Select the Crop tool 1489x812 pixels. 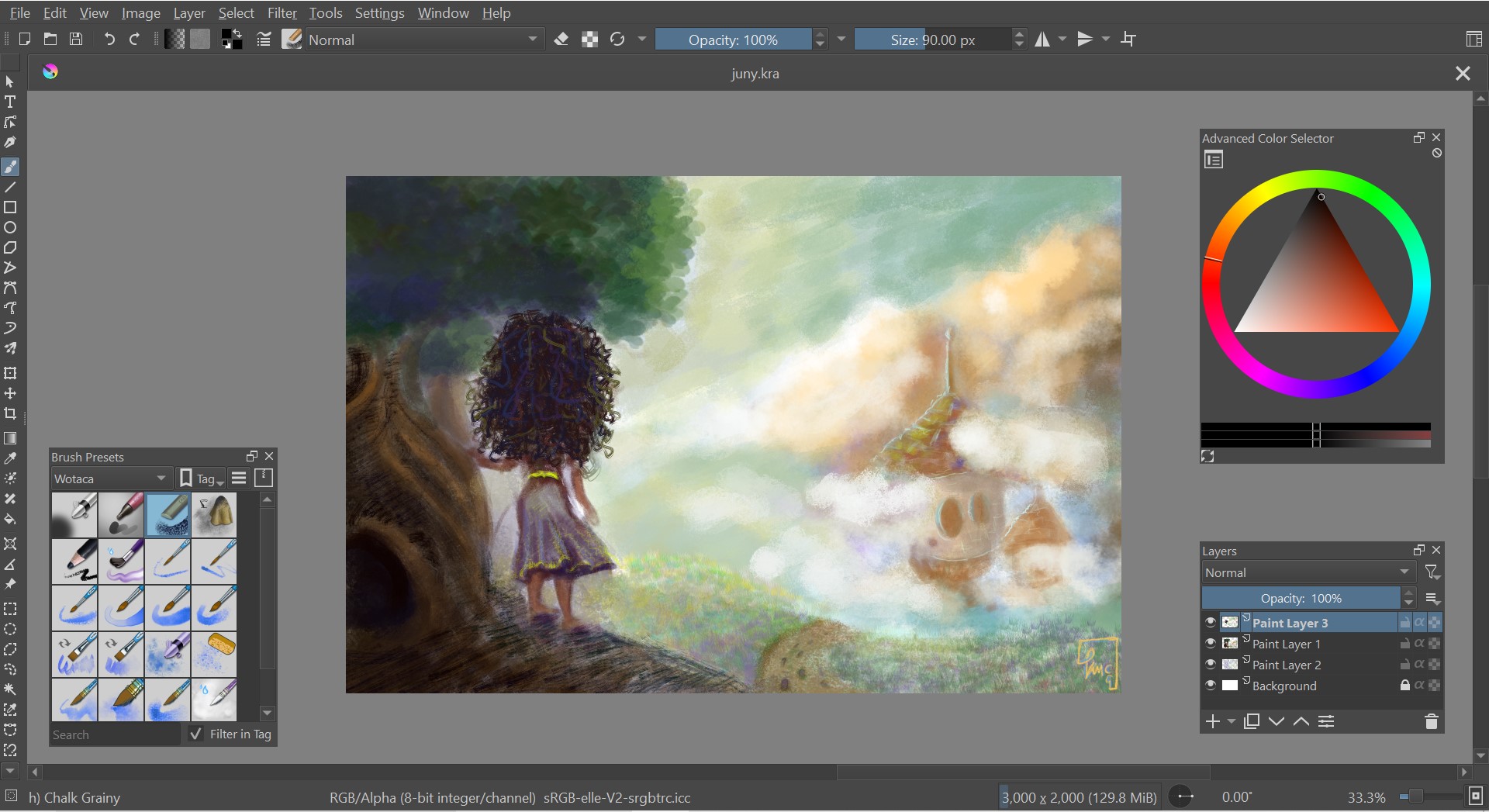coord(10,413)
